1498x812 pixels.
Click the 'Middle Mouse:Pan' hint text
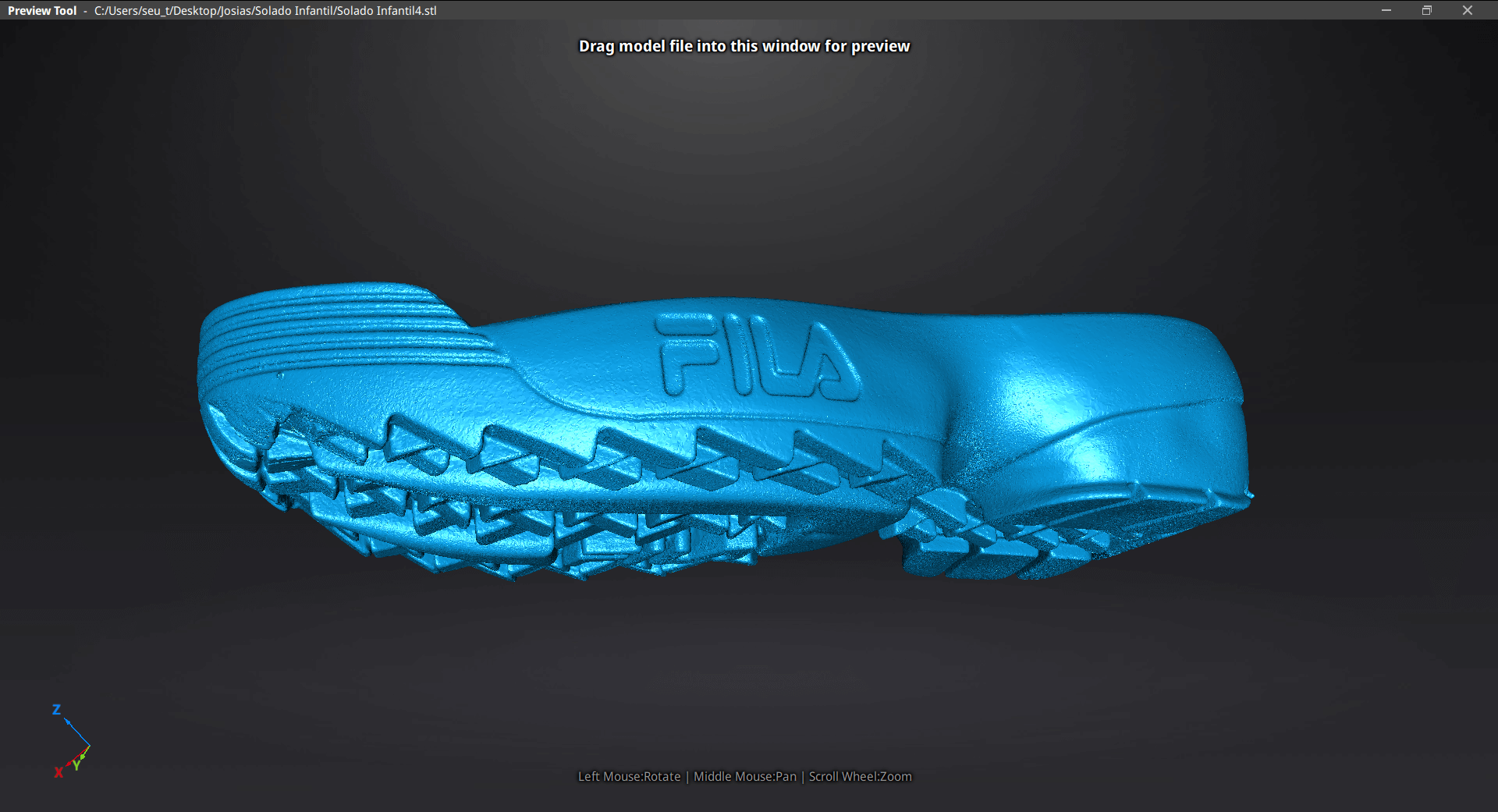(x=745, y=776)
